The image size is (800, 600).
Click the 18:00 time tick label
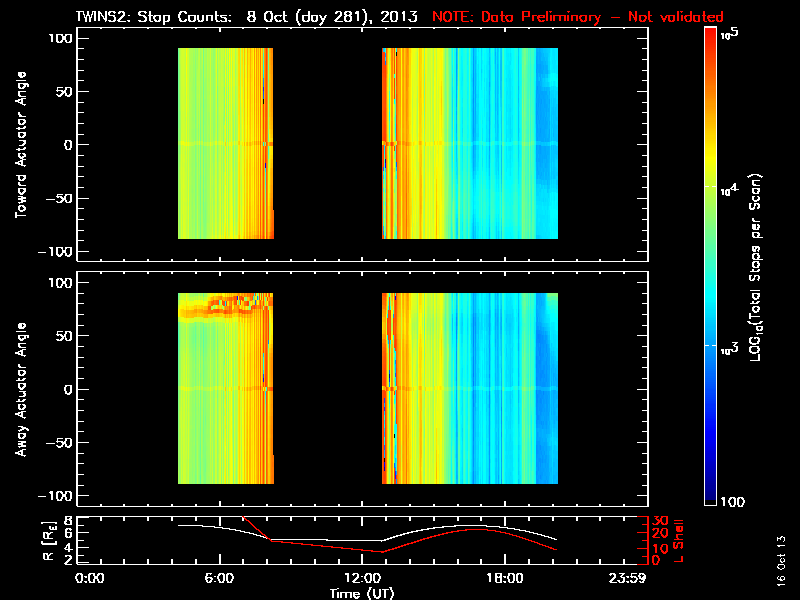tap(504, 579)
